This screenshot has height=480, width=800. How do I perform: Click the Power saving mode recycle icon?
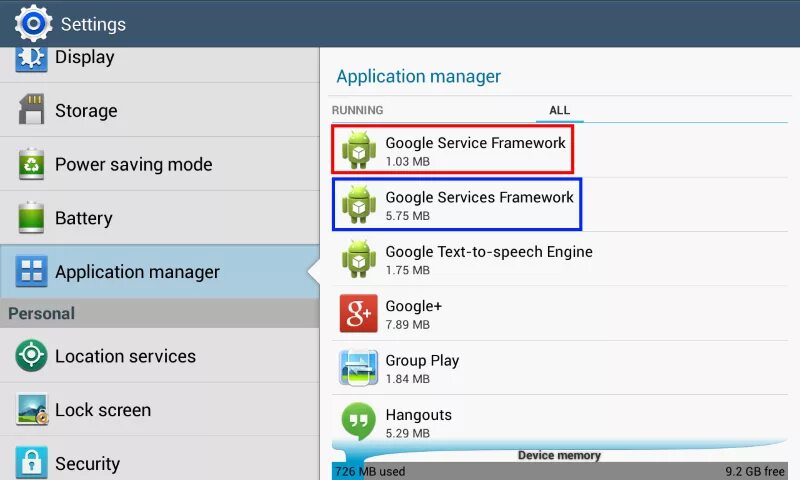[x=31, y=164]
